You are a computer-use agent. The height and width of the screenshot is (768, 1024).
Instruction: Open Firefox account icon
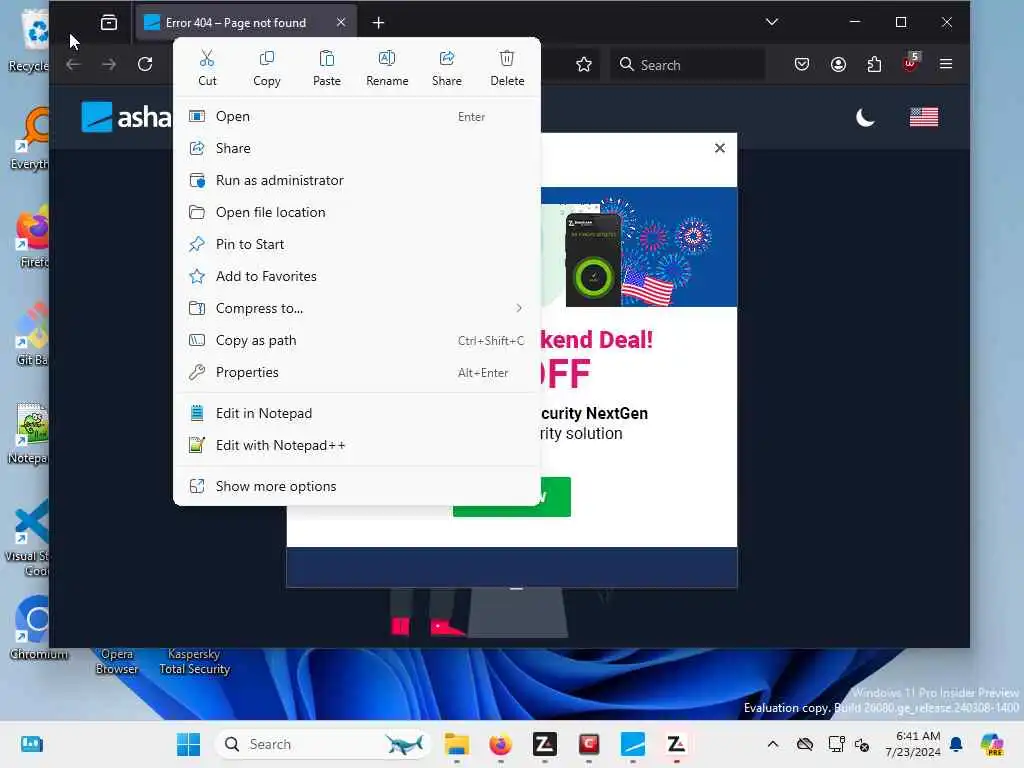click(839, 64)
